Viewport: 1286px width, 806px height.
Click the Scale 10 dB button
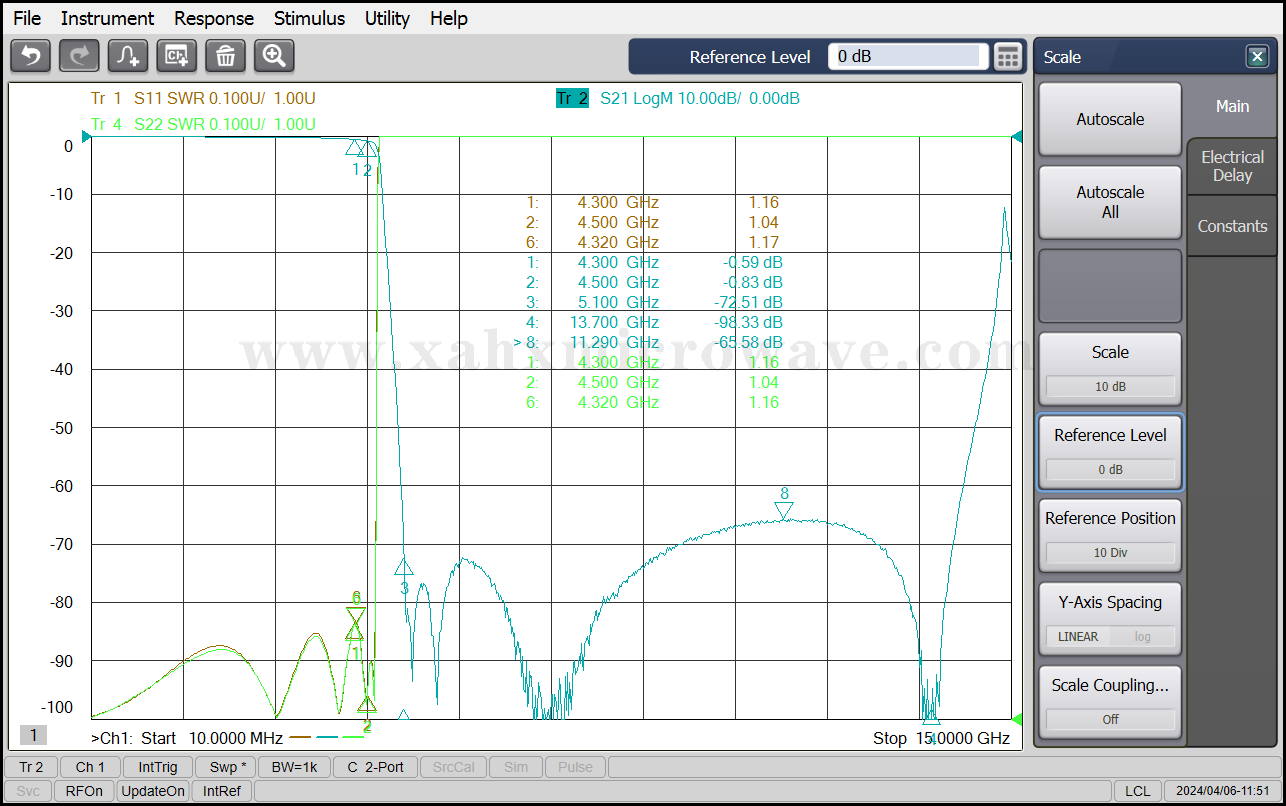pyautogui.click(x=1110, y=368)
